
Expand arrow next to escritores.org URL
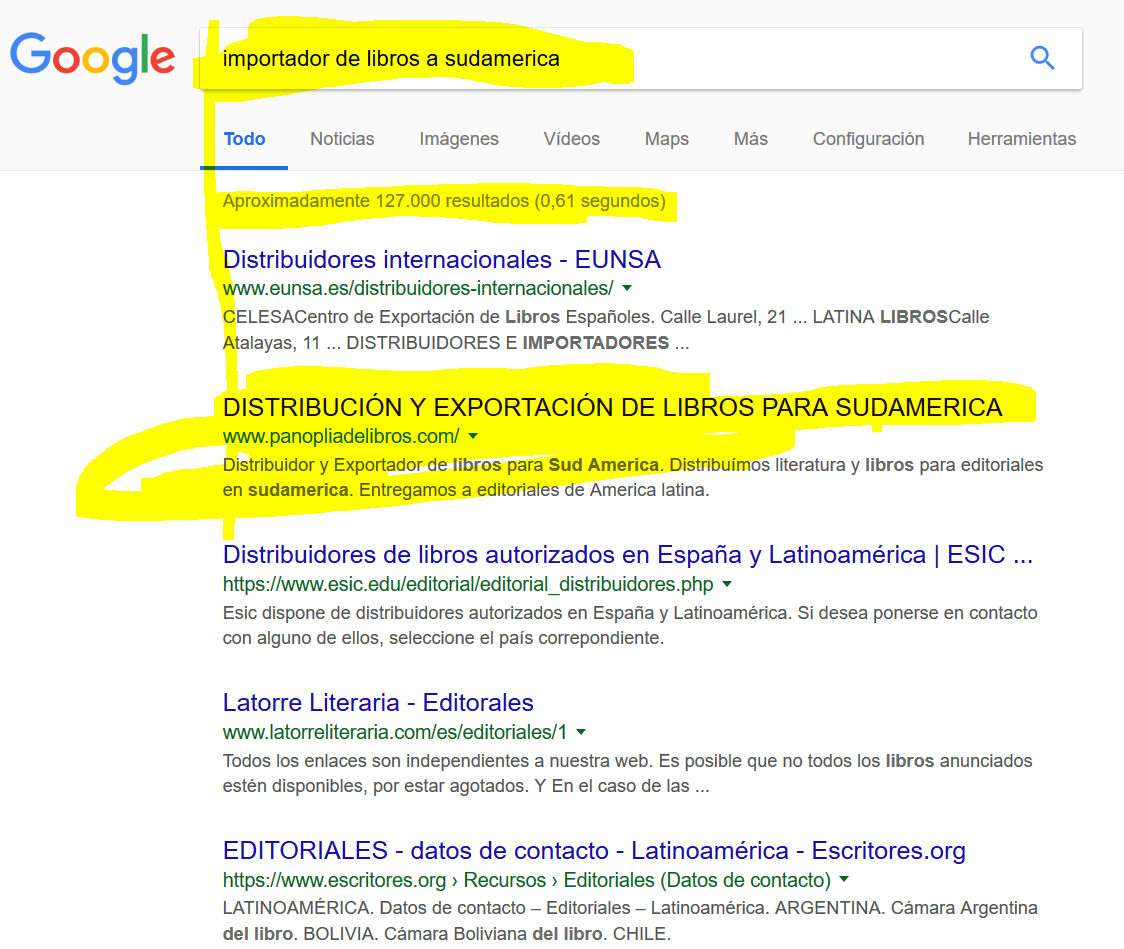click(844, 879)
